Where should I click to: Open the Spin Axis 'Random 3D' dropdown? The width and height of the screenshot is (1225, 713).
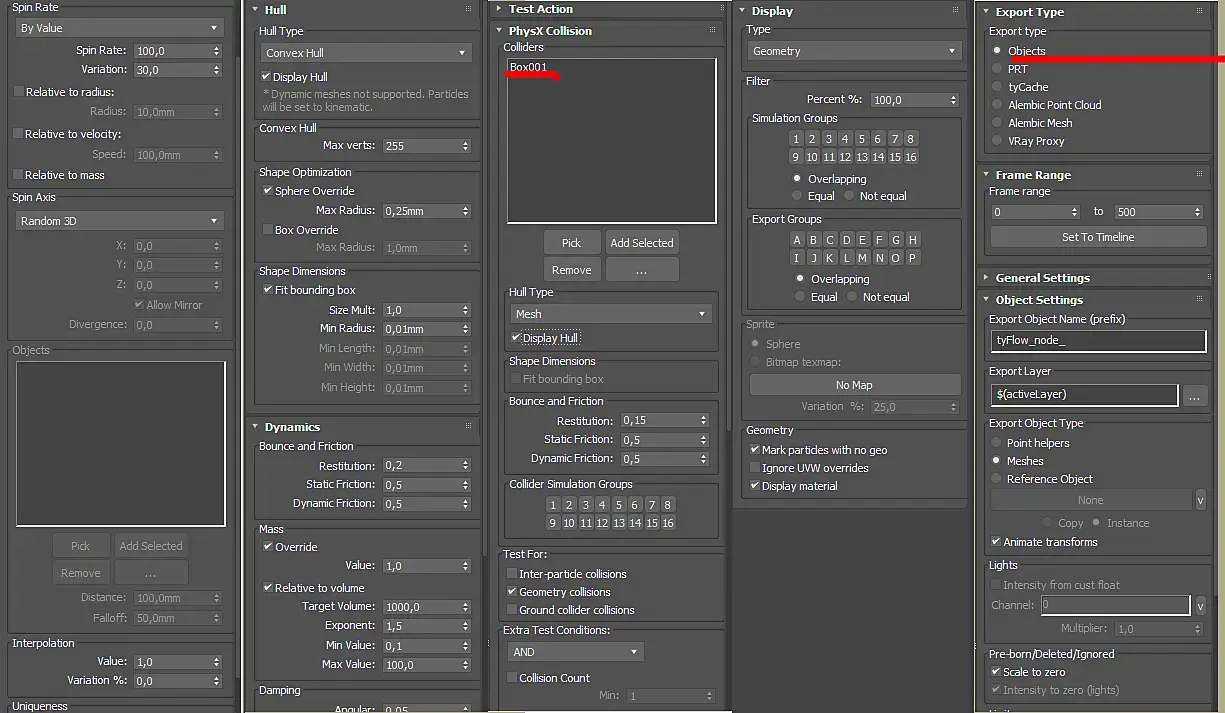(119, 221)
